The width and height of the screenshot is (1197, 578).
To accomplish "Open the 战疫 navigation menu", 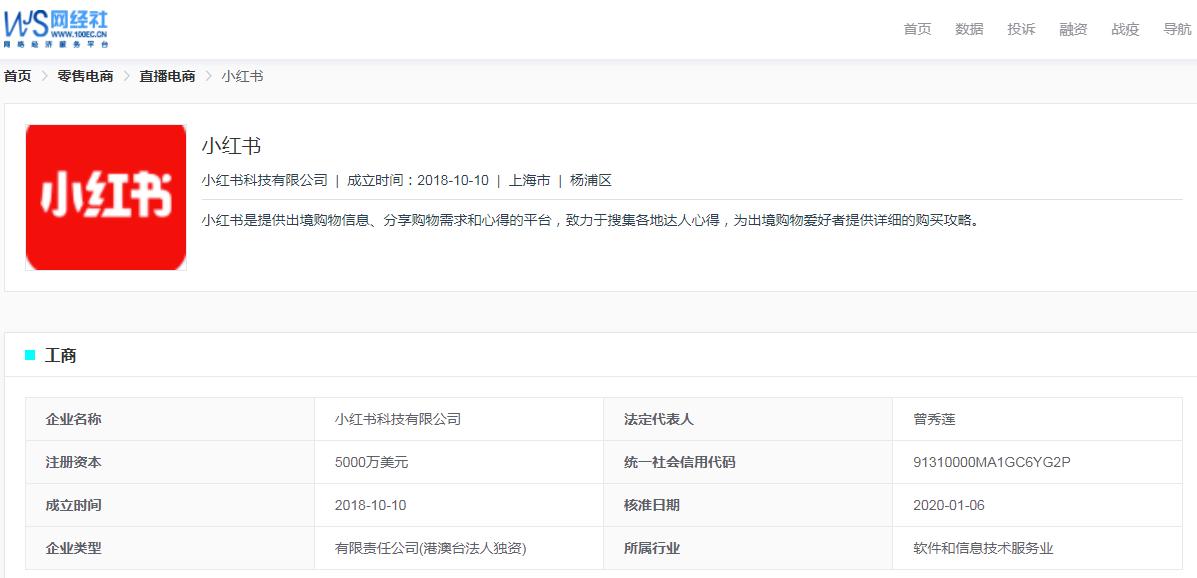I will click(x=1124, y=29).
